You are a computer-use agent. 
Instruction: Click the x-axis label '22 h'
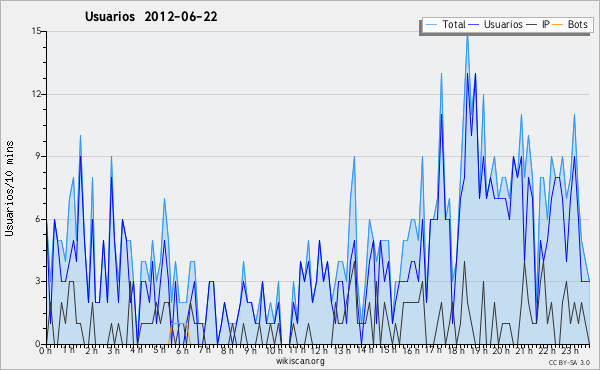[546, 350]
